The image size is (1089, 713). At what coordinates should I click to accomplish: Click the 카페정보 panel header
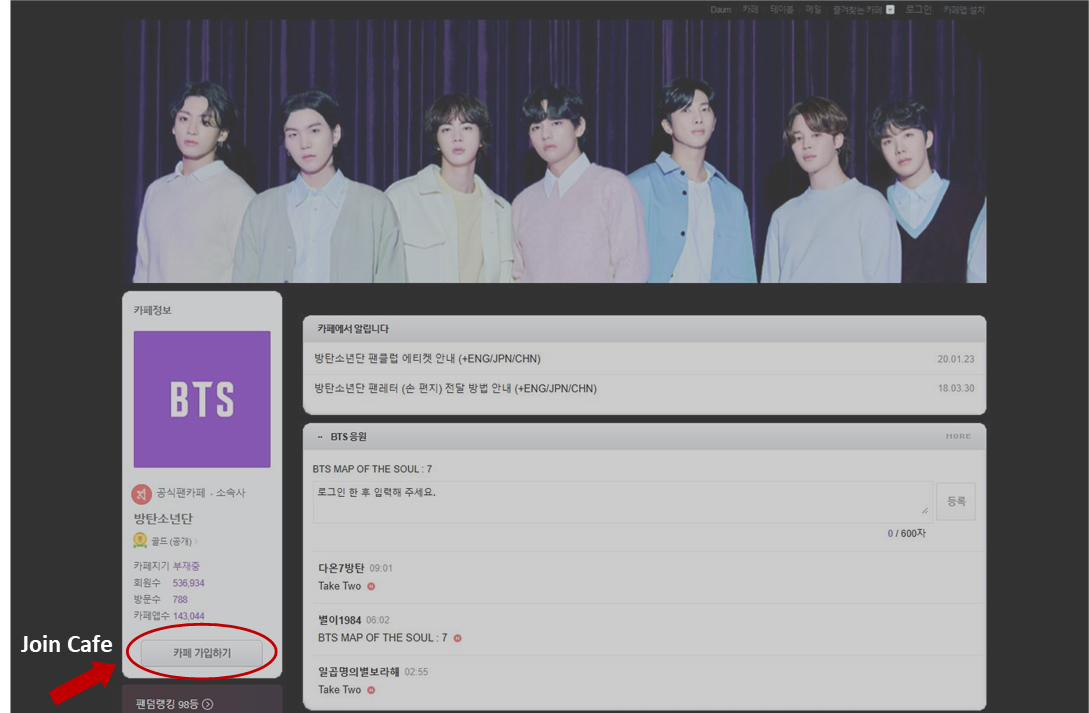pos(153,310)
